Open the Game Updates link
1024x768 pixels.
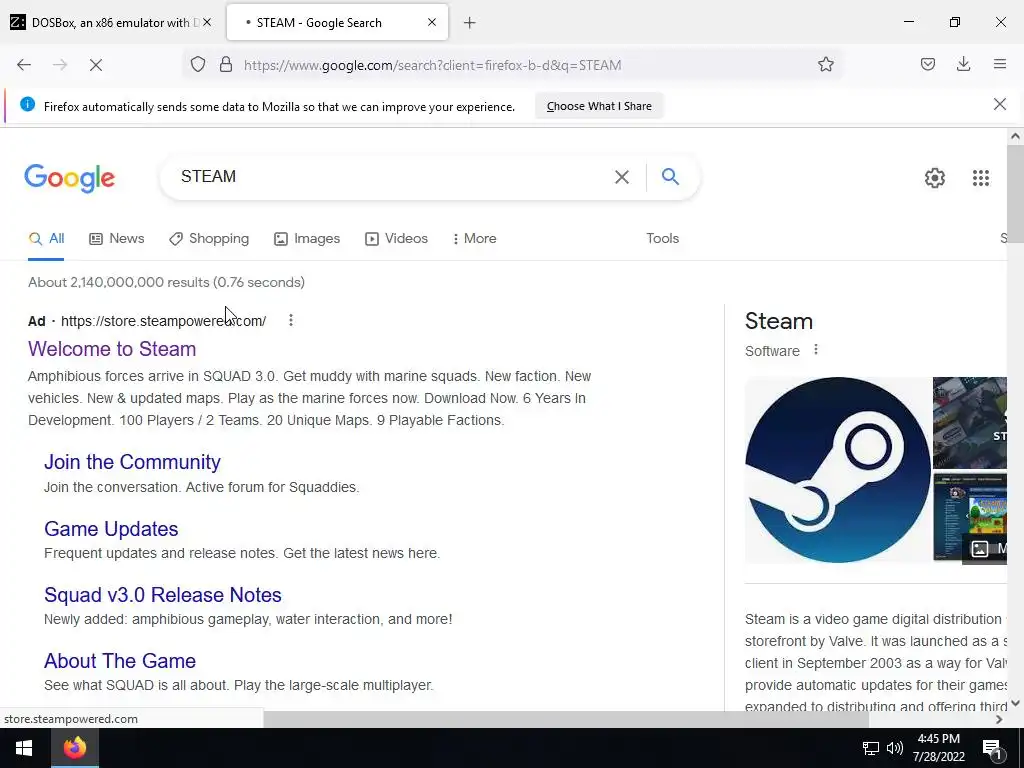[111, 528]
